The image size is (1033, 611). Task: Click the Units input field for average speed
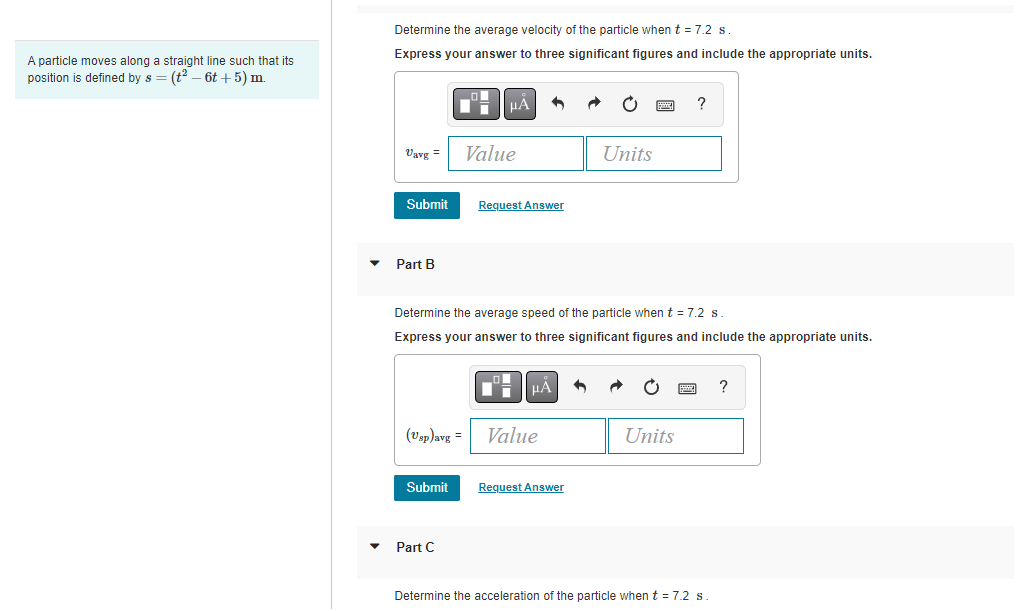click(x=675, y=435)
